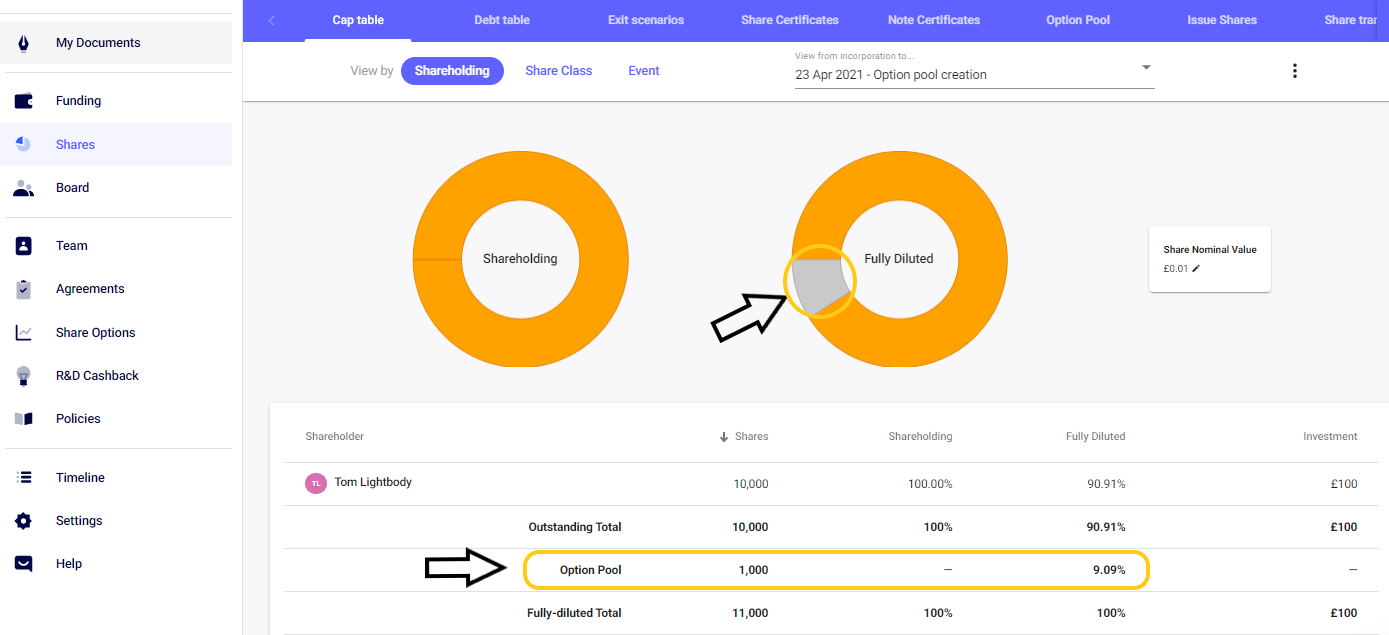Select the Shareholding view toggle

point(452,71)
